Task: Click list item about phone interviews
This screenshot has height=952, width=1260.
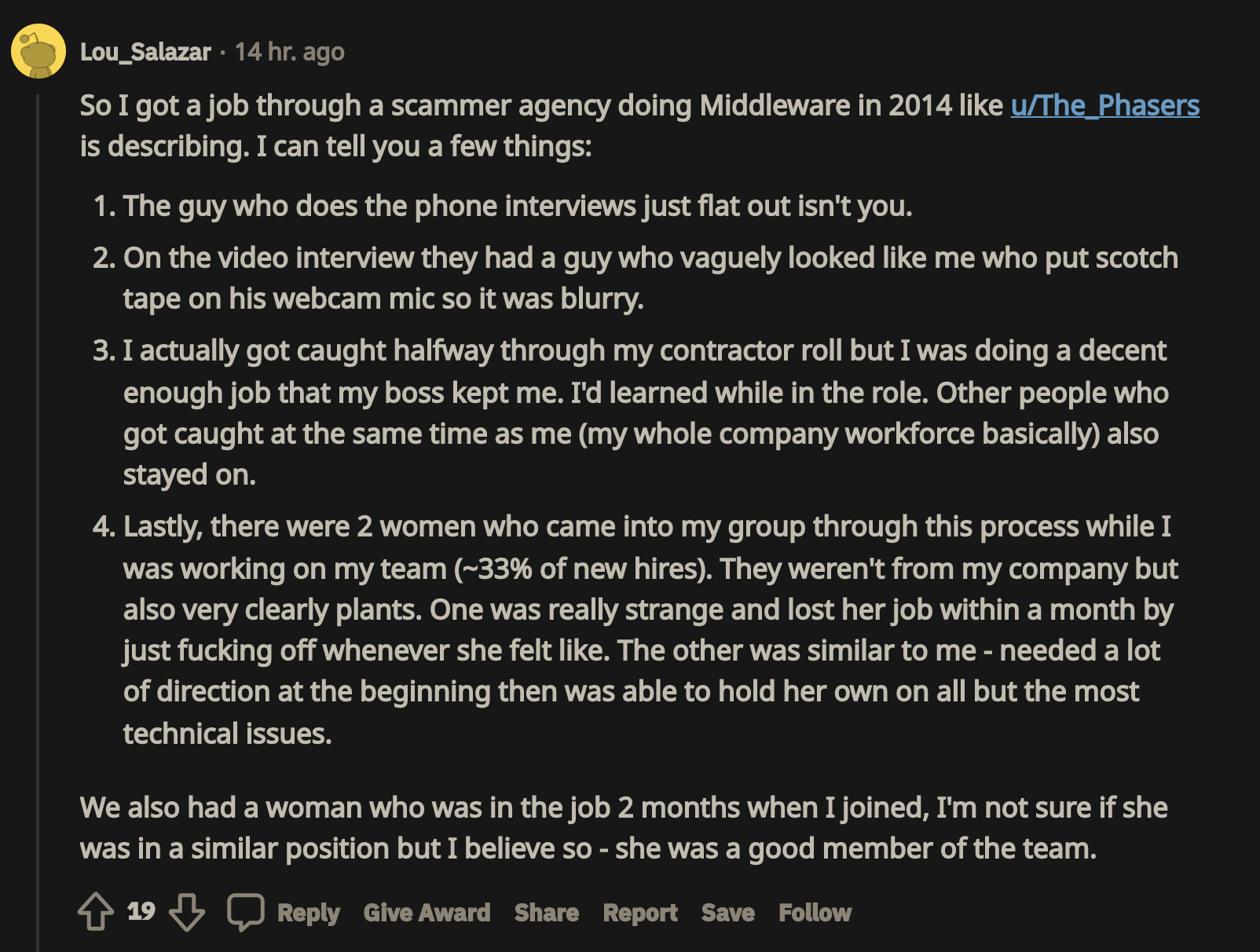Action: tap(503, 206)
